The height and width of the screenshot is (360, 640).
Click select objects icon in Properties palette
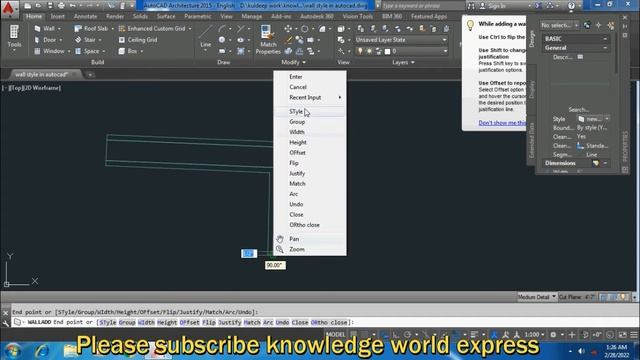(599, 25)
